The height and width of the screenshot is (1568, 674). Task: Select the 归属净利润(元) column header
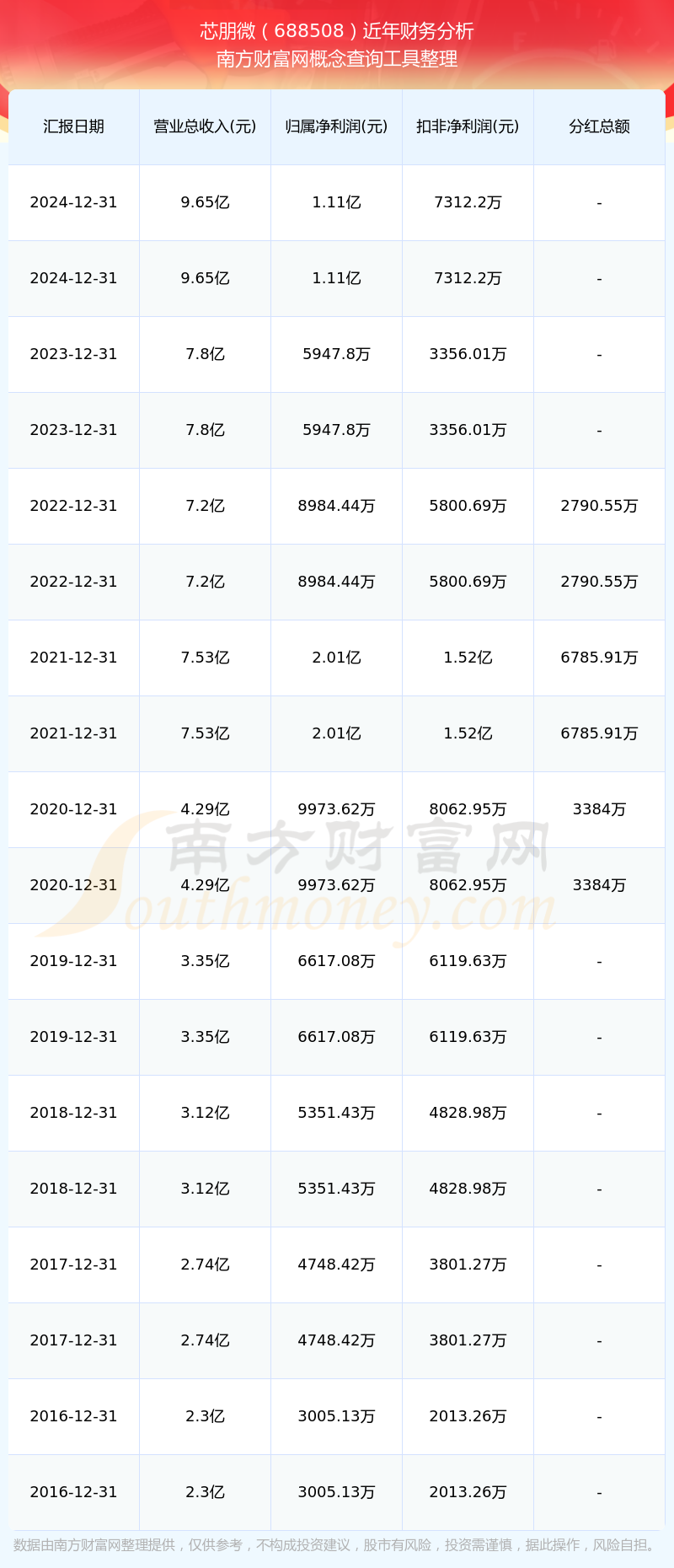click(336, 126)
